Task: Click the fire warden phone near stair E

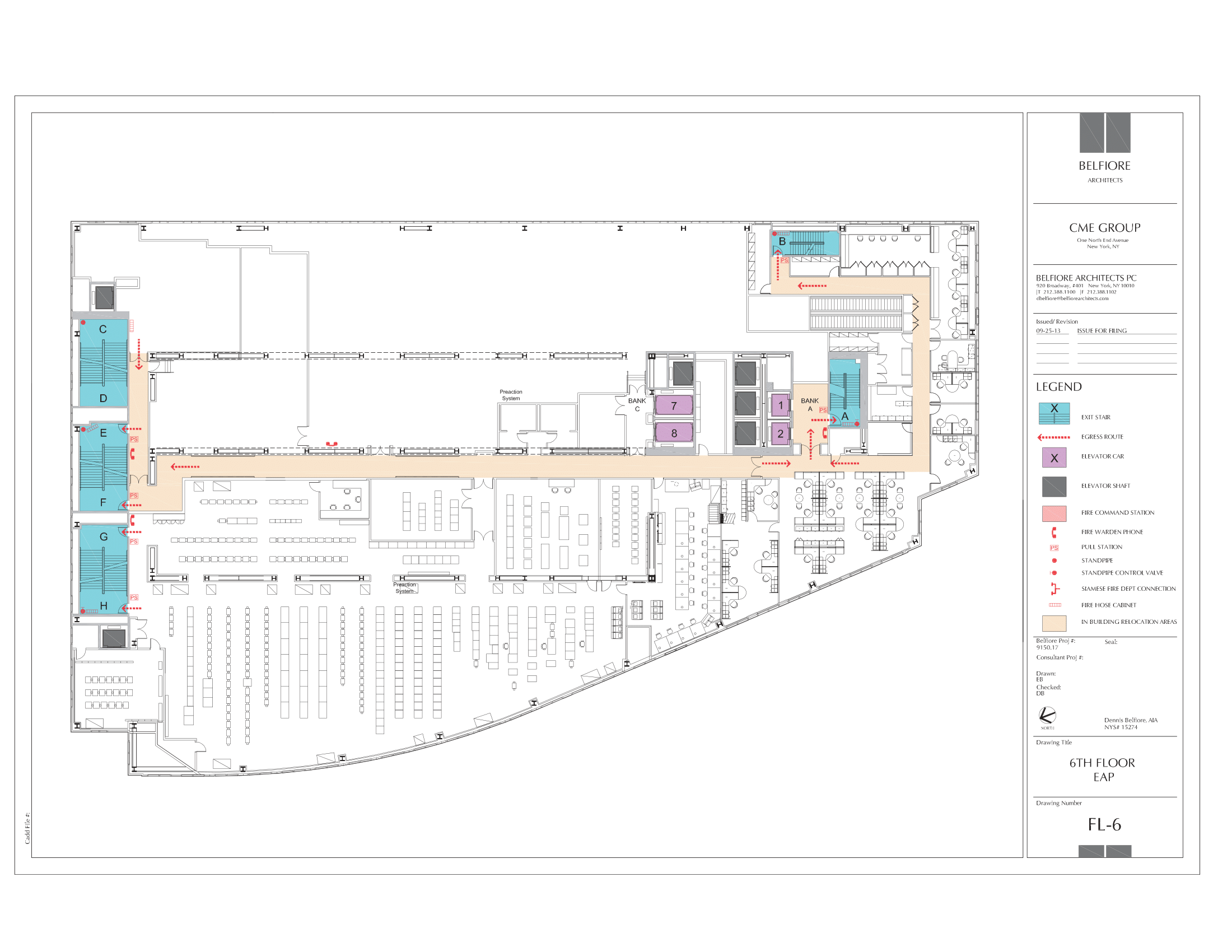Action: (133, 454)
